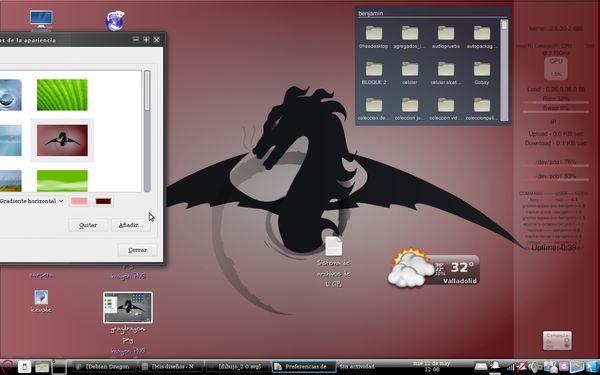Click the CPU usage gauge widget
Viewport: 600px width, 375px height.
(x=556, y=68)
